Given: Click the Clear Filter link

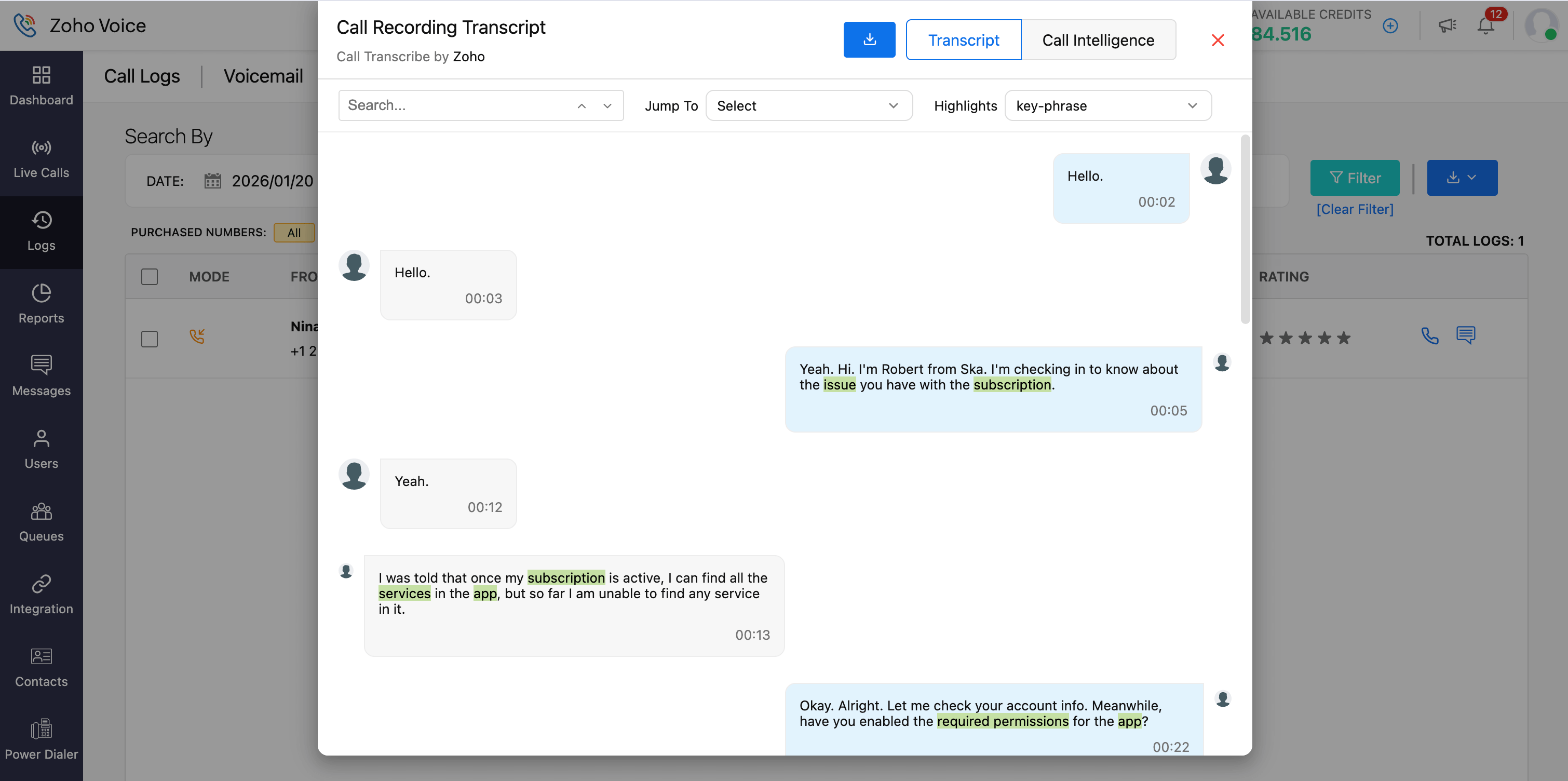Looking at the screenshot, I should click(x=1355, y=209).
